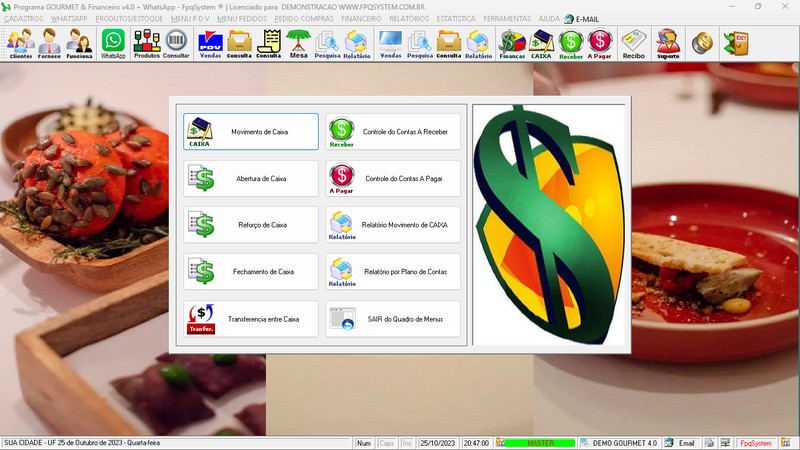Open the MENU PEDIDOS menu
This screenshot has width=800, height=450.
242,19
